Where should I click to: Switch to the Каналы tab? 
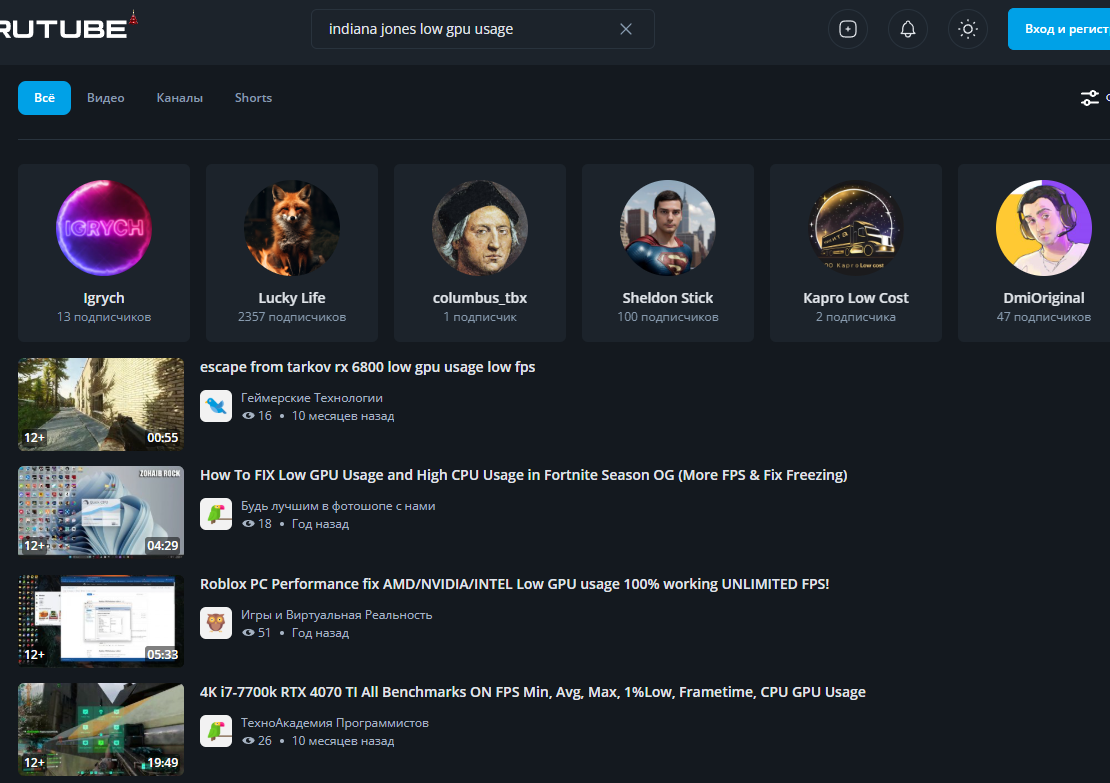point(179,98)
